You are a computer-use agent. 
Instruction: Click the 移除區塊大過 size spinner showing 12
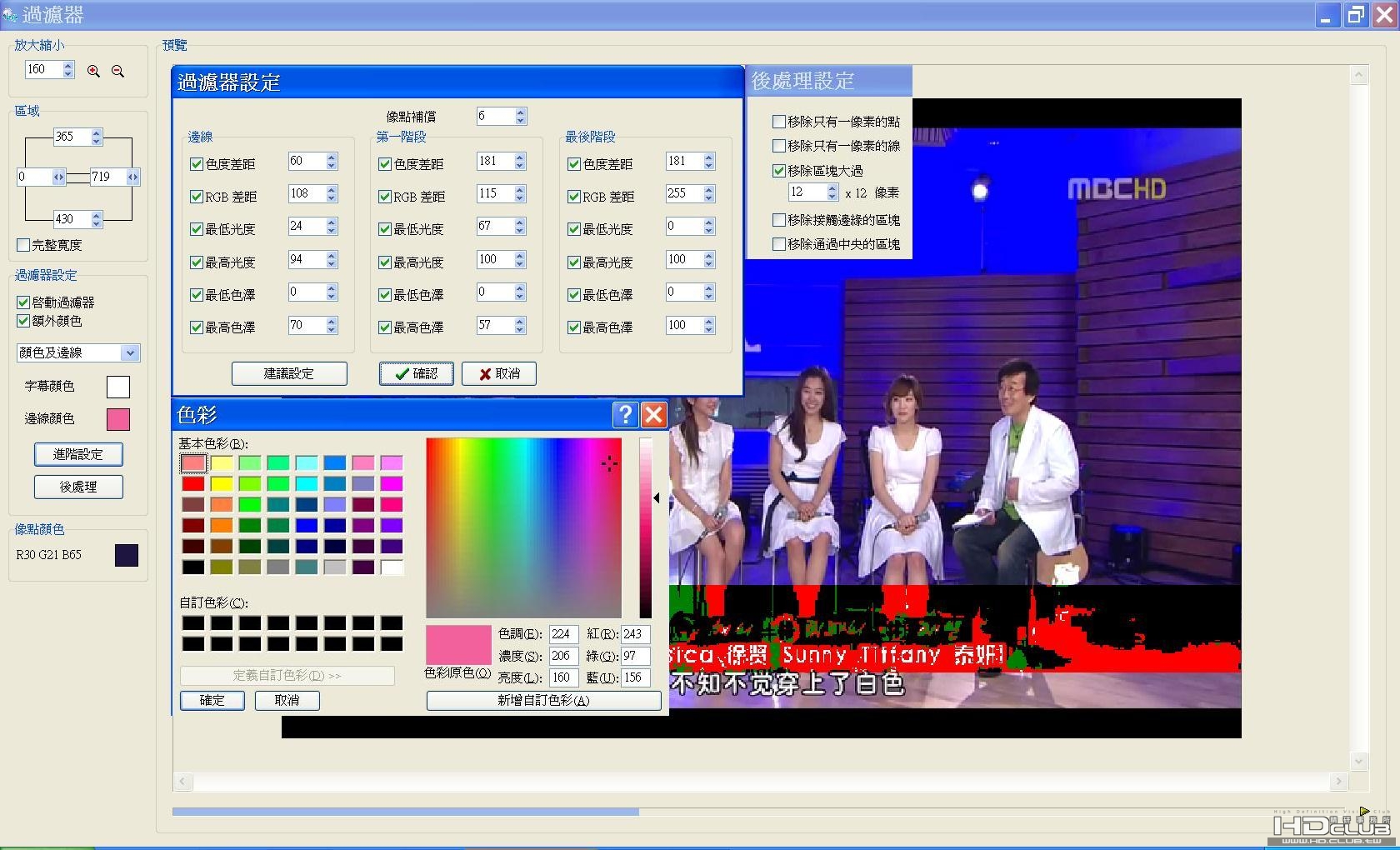click(x=813, y=192)
